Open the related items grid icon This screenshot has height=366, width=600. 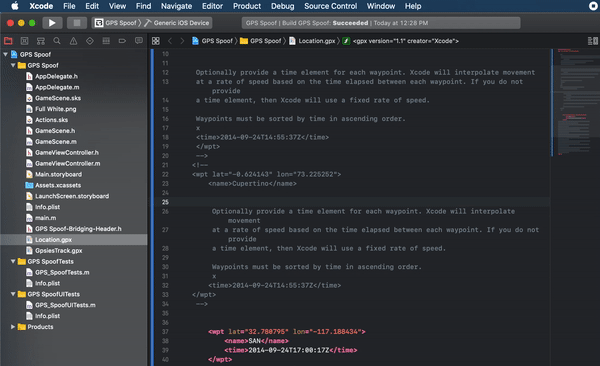click(156, 41)
